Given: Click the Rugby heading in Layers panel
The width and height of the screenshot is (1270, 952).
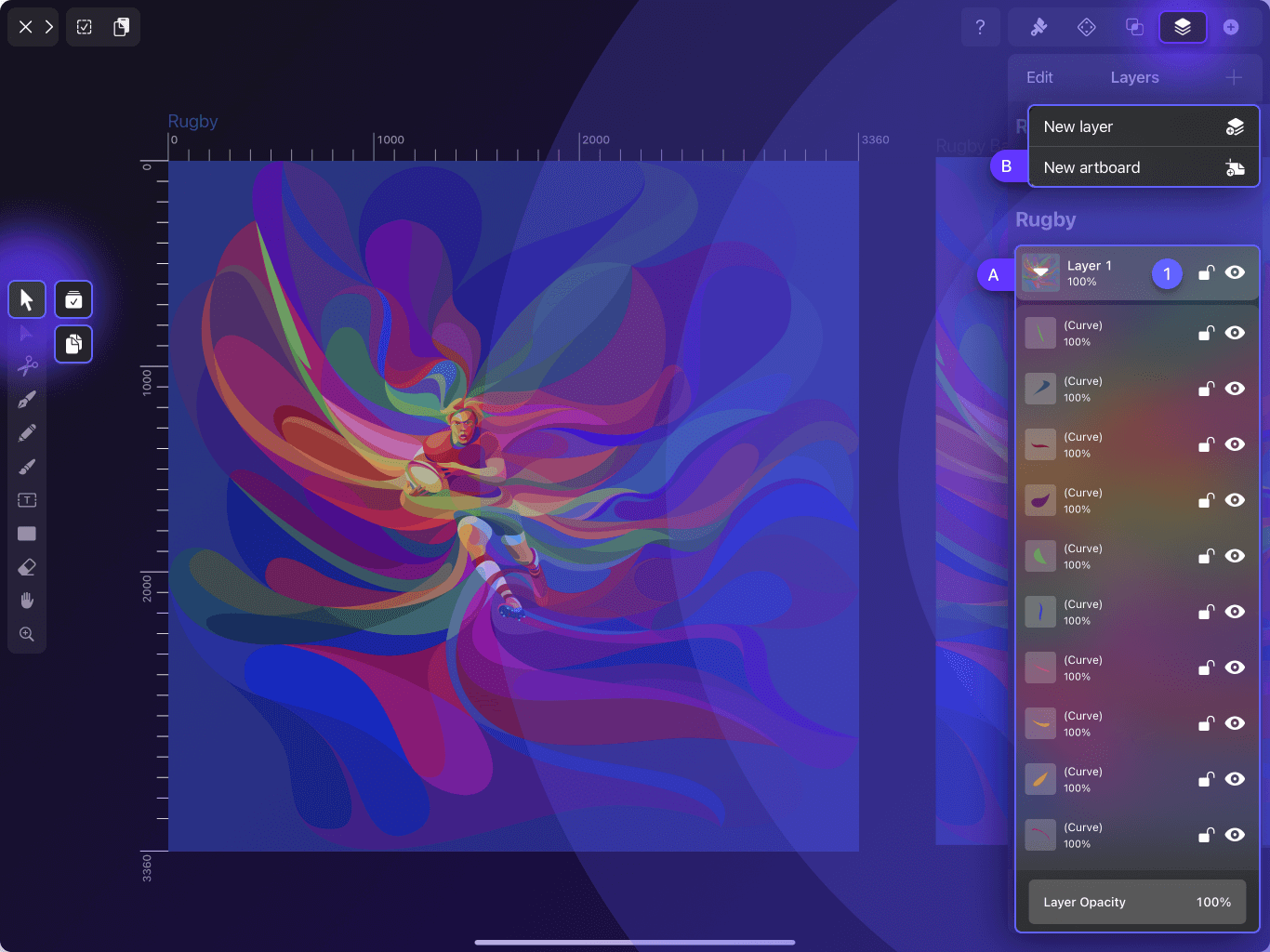Looking at the screenshot, I should pyautogui.click(x=1045, y=219).
